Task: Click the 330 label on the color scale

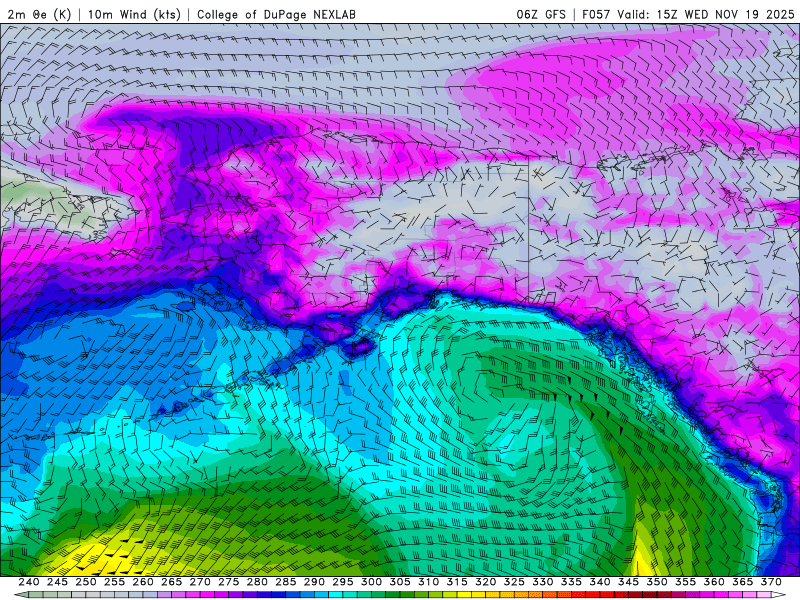Action: click(543, 582)
